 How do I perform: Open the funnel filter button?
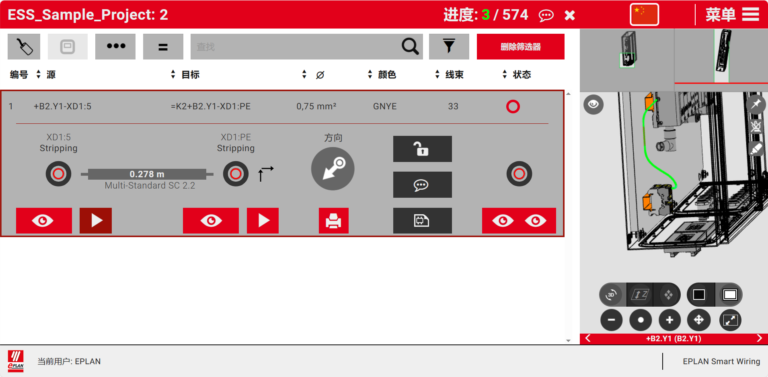pos(449,47)
